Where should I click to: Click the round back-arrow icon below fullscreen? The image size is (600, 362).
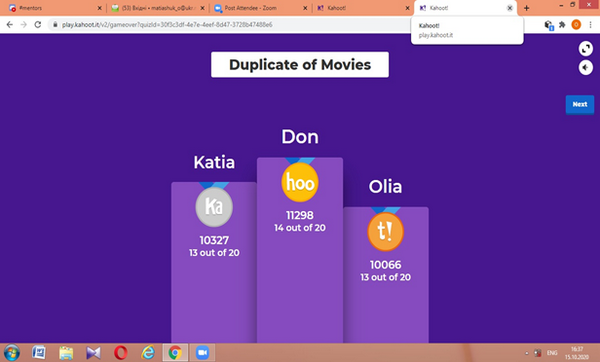[585, 68]
